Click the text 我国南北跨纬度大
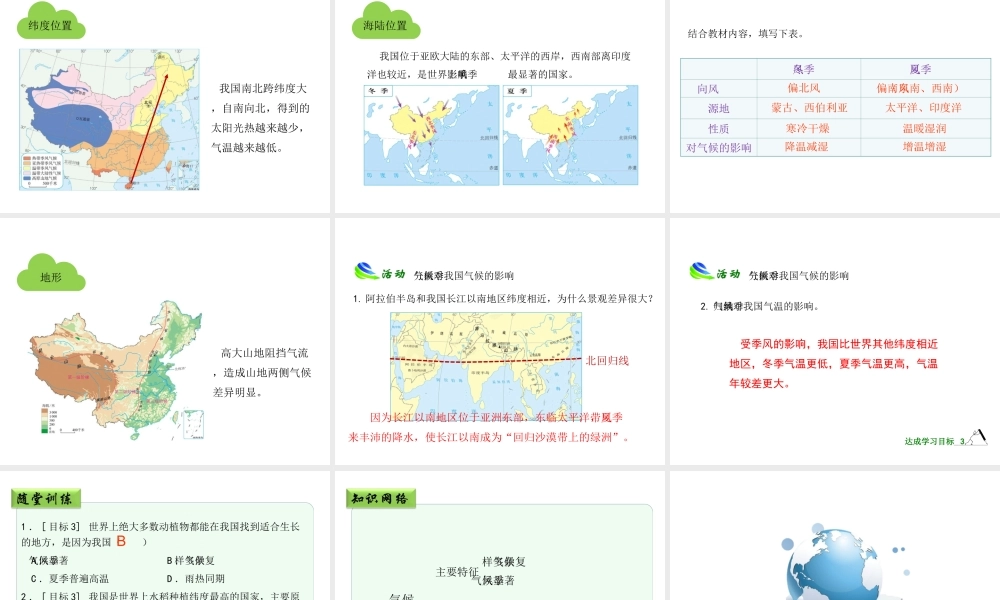This screenshot has height=600, width=1000. click(x=263, y=89)
